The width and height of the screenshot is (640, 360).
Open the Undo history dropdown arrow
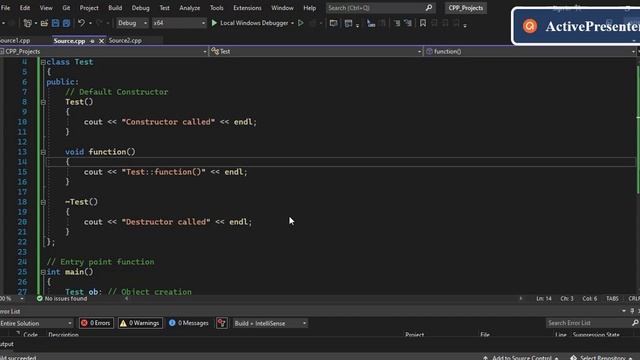click(90, 23)
